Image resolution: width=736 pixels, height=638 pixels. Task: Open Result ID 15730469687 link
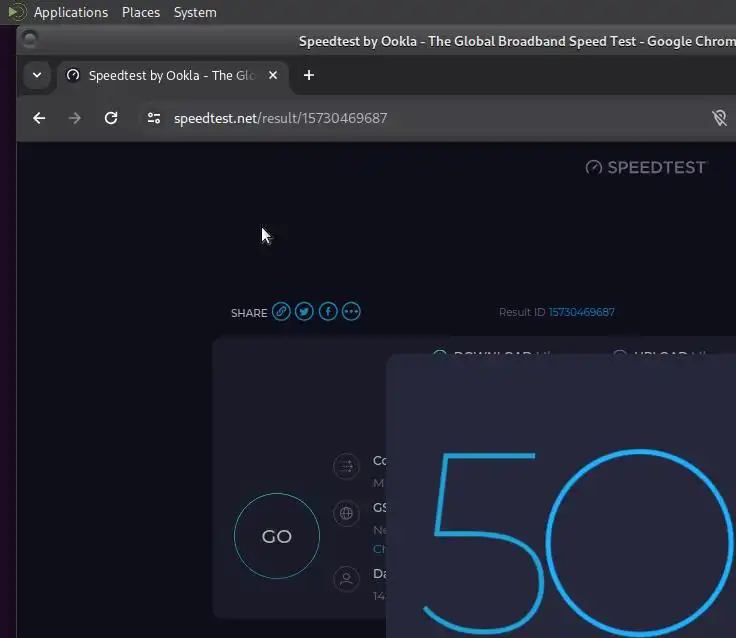[582, 312]
